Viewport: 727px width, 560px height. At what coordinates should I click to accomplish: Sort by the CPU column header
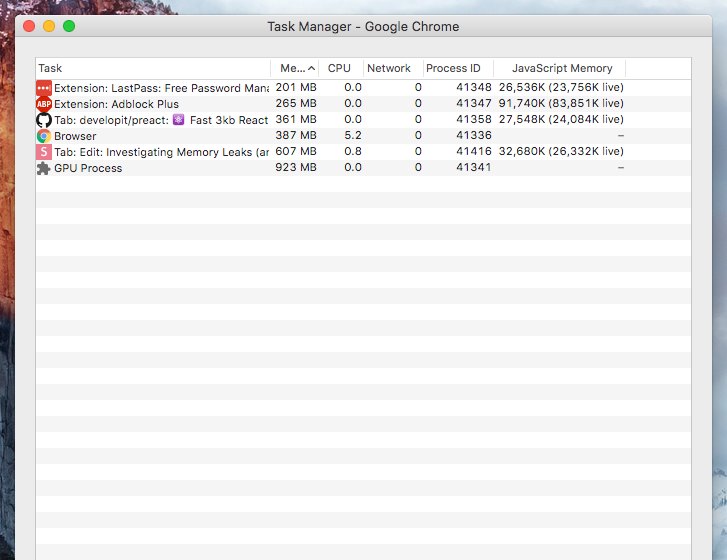(341, 68)
